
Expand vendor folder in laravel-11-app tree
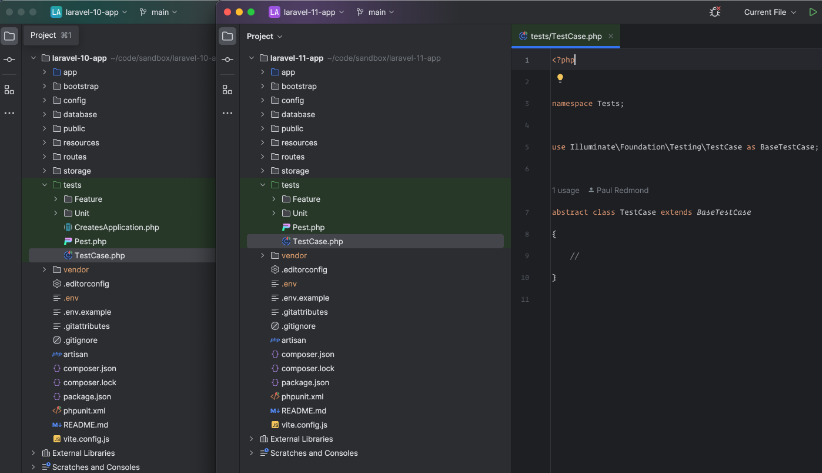(x=263, y=255)
